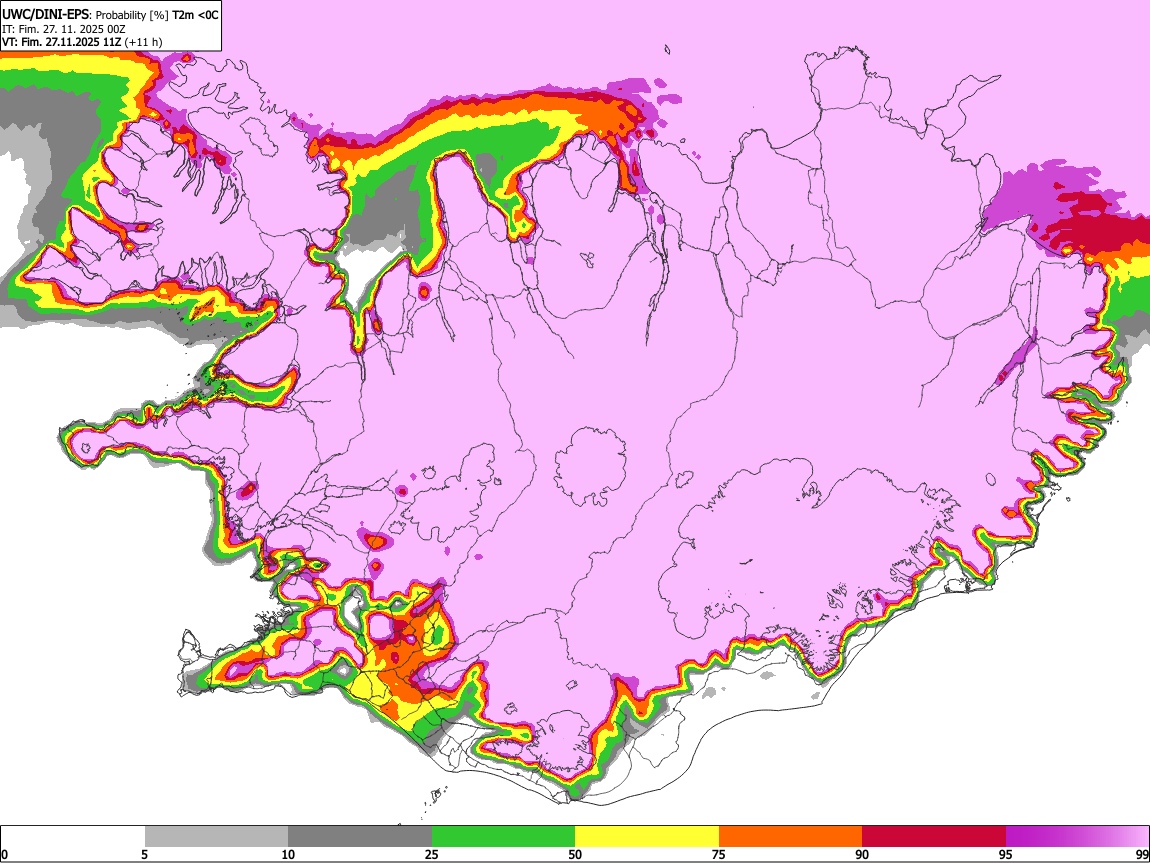Click the legend tick label '5'

tap(144, 855)
